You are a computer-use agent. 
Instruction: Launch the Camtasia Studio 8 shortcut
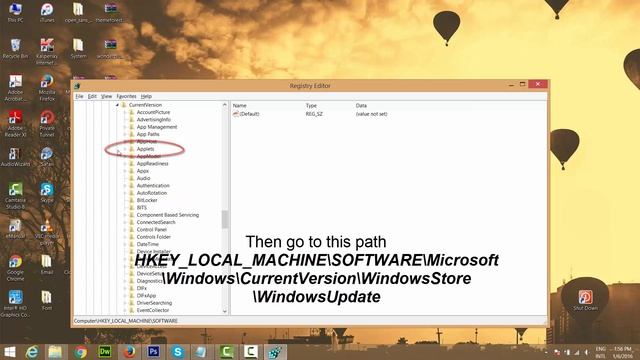click(15, 196)
